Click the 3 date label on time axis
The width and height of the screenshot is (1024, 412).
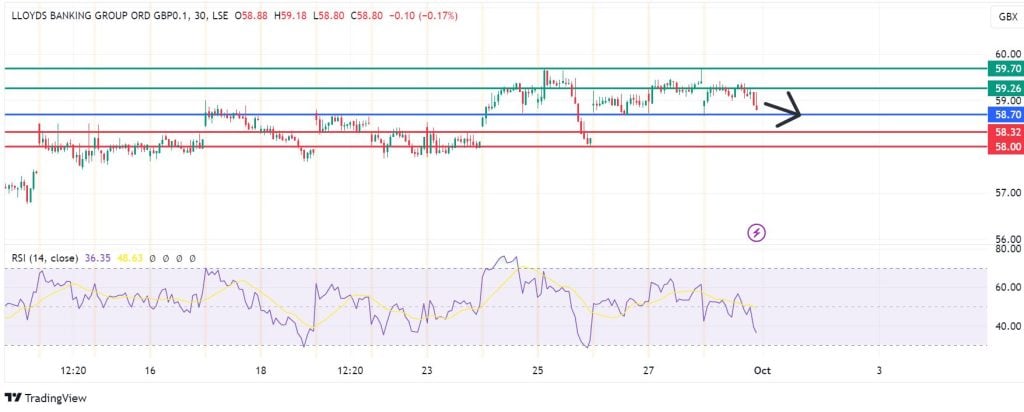pos(879,370)
